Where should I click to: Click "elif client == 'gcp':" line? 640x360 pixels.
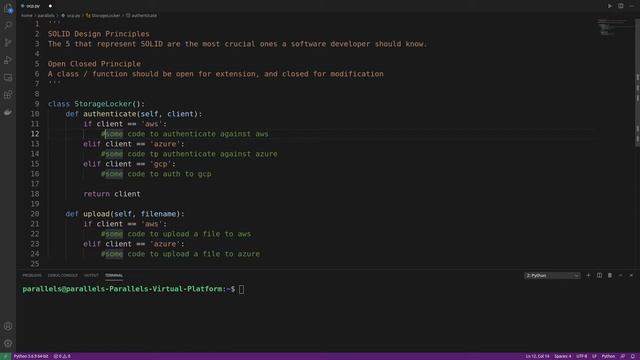[x=129, y=164]
